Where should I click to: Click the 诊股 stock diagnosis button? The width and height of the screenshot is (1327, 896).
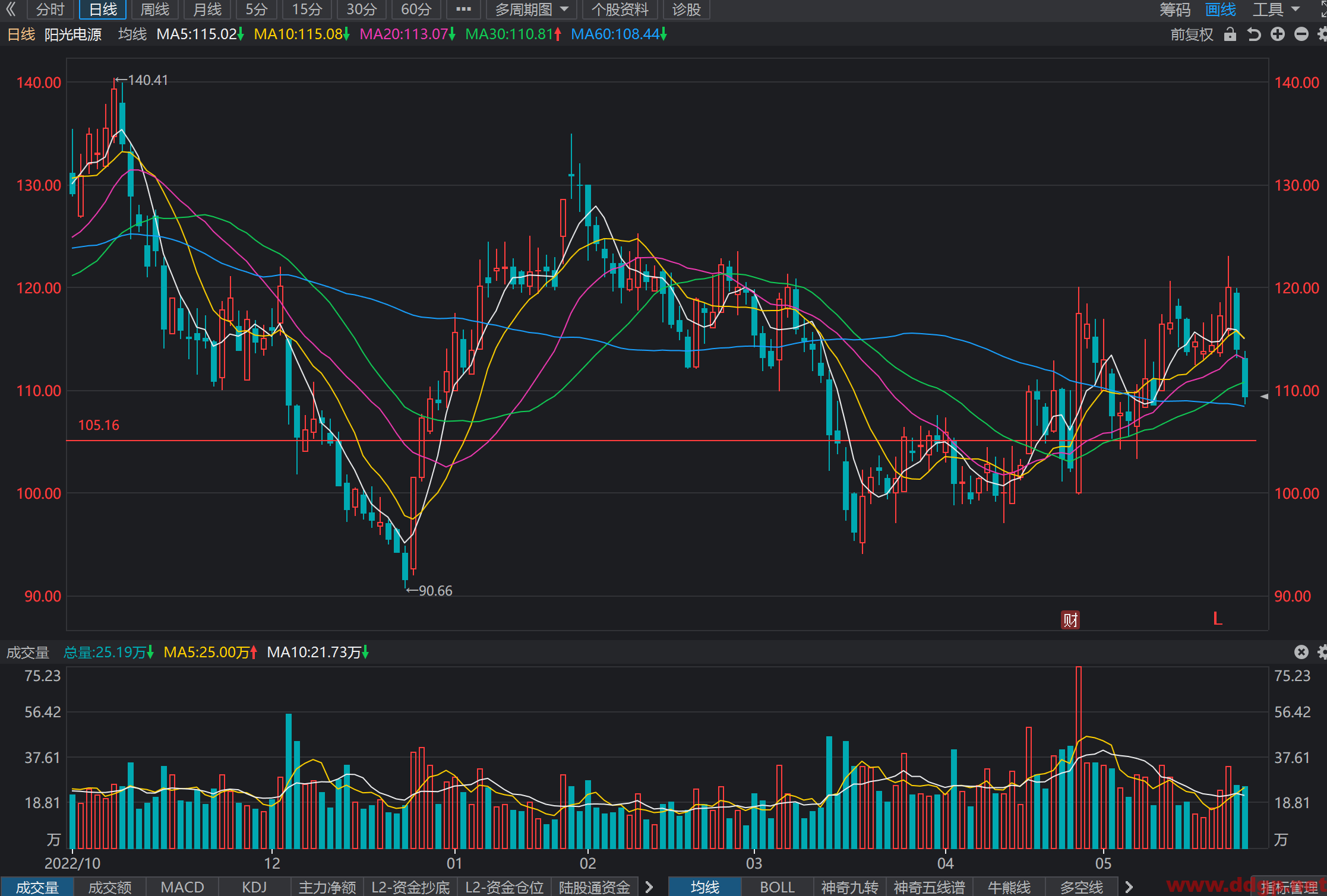tap(687, 10)
